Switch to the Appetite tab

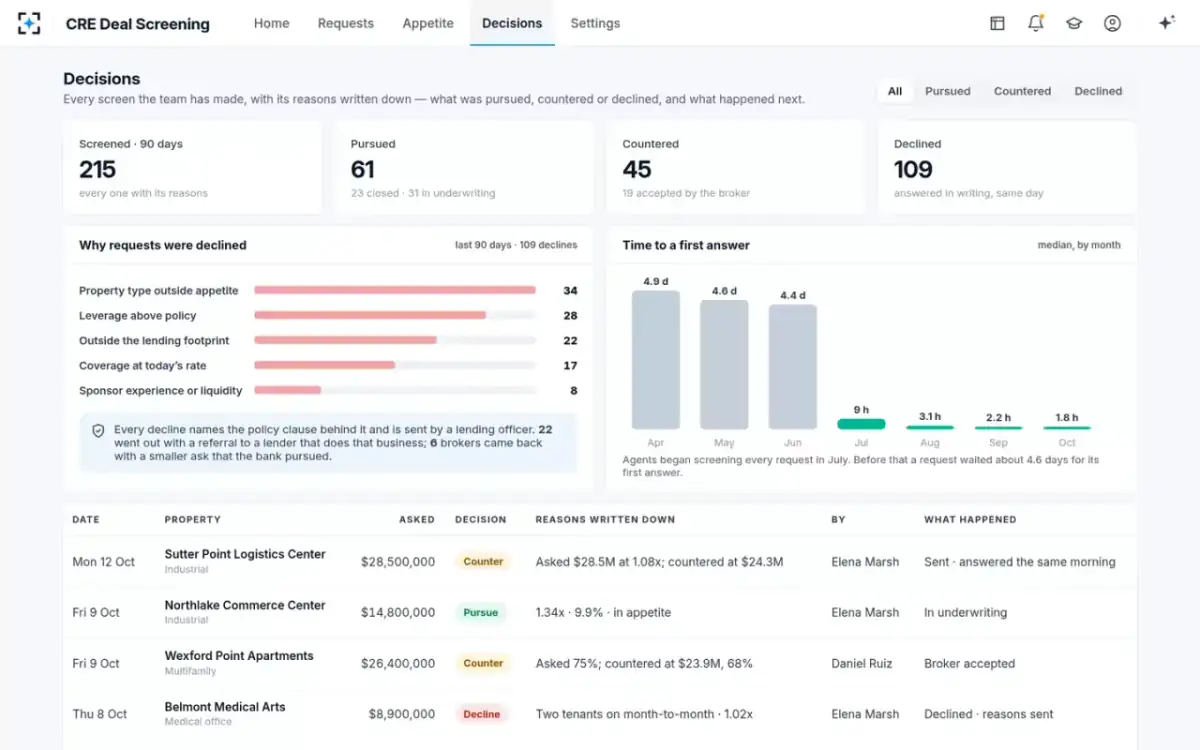pos(428,23)
